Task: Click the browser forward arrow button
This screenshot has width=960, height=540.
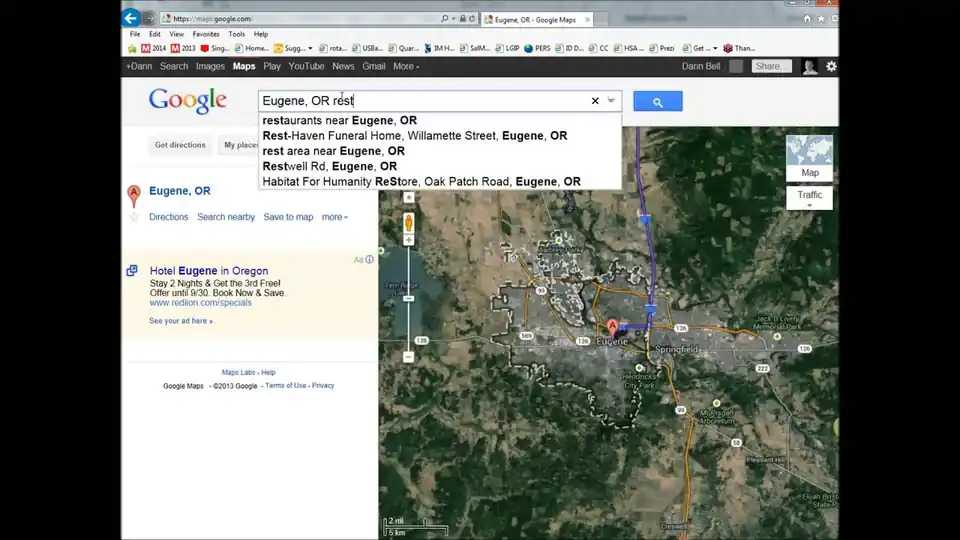Action: tap(148, 18)
